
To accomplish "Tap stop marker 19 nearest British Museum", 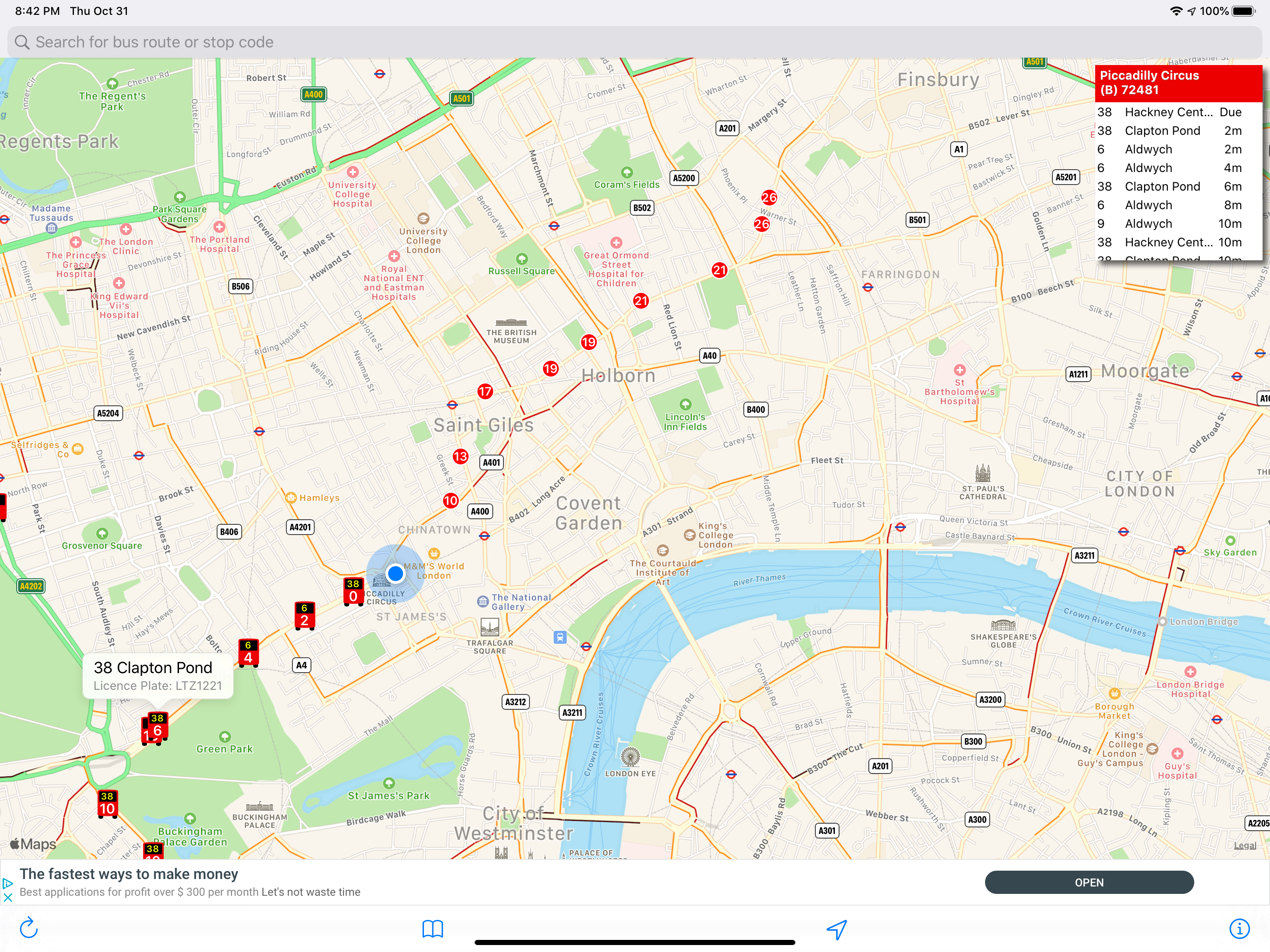I will (550, 369).
